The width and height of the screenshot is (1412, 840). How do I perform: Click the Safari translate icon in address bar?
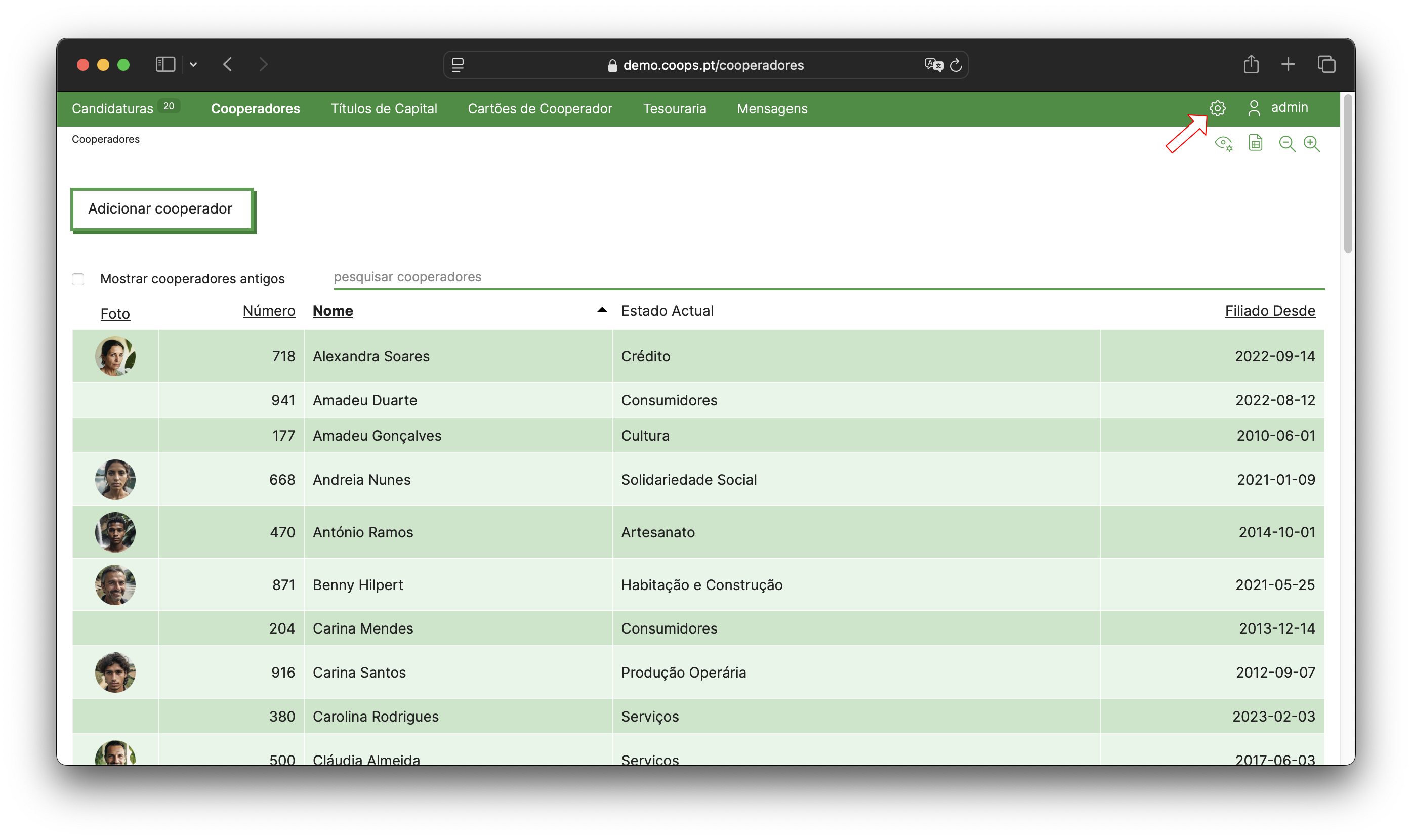tap(933, 65)
